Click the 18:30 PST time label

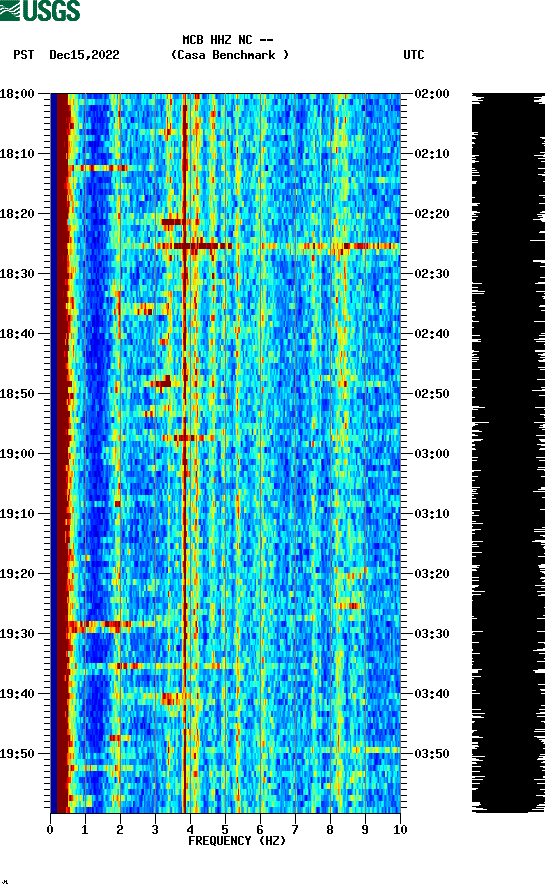tap(17, 273)
